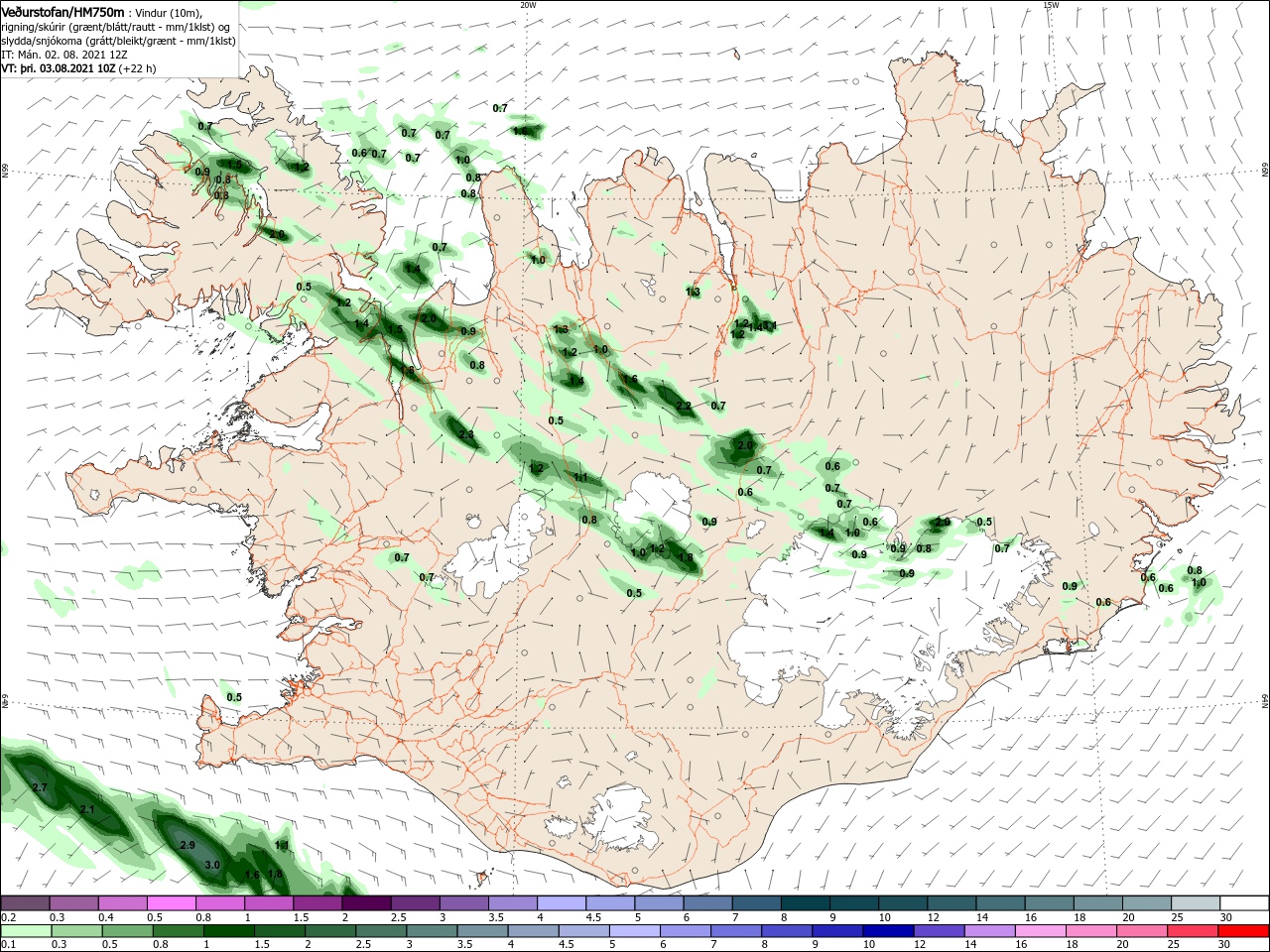
Task: Click the deep navy blue swatch in the lower legend row
Action: coord(886,931)
